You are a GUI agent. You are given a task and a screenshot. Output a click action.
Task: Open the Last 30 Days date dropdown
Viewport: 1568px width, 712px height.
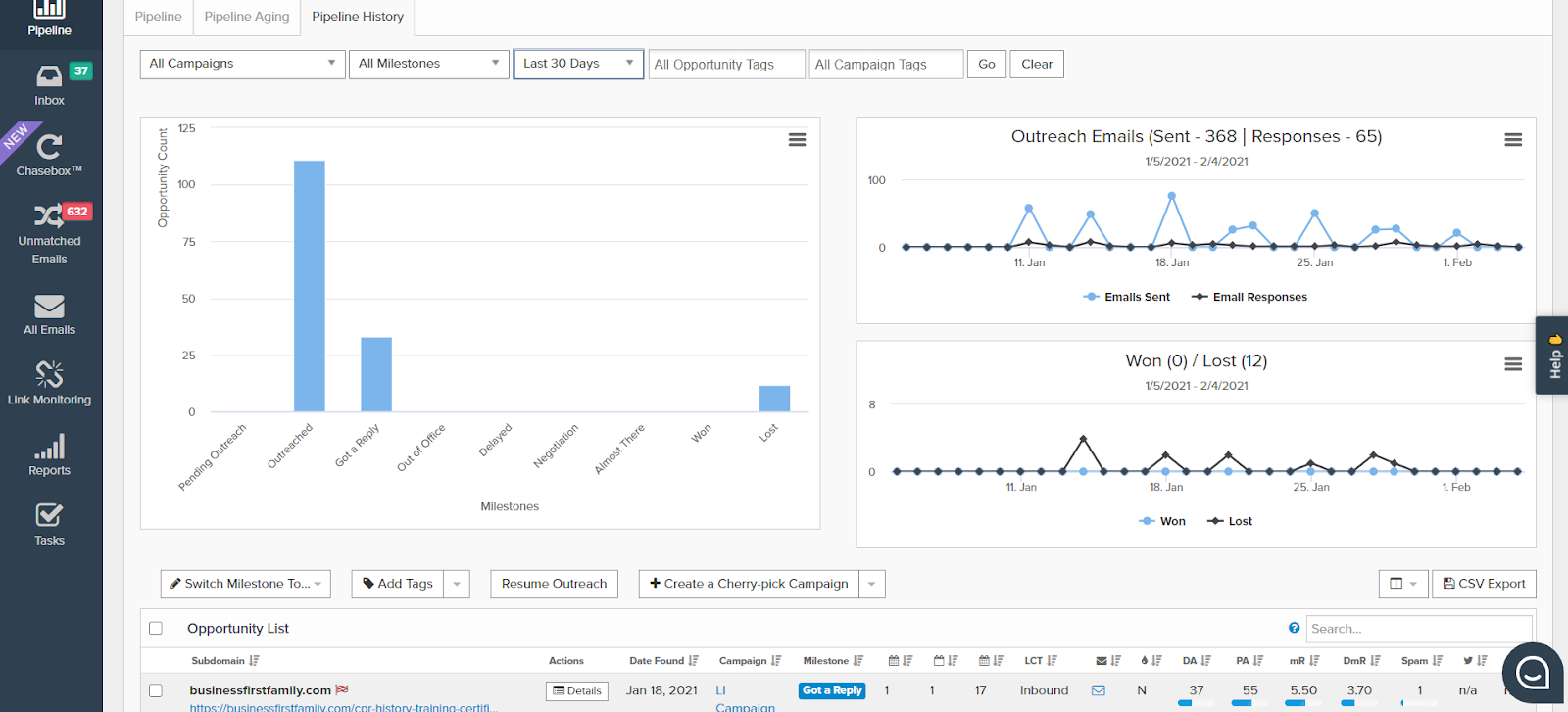(x=578, y=64)
